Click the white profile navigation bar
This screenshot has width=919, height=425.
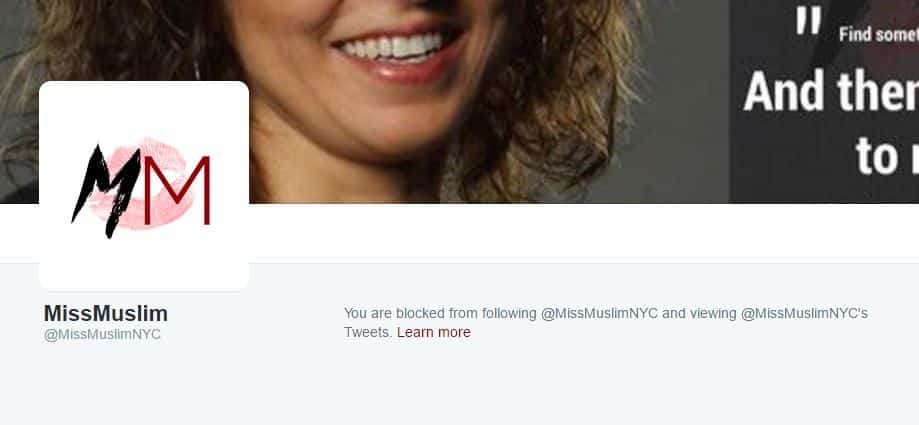[x=584, y=230]
